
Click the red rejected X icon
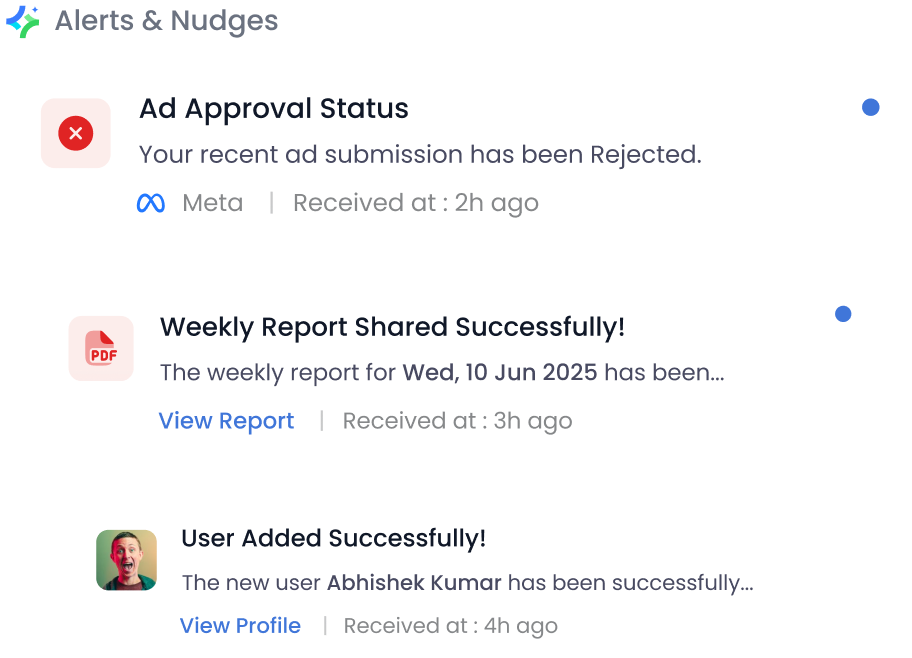pos(76,133)
